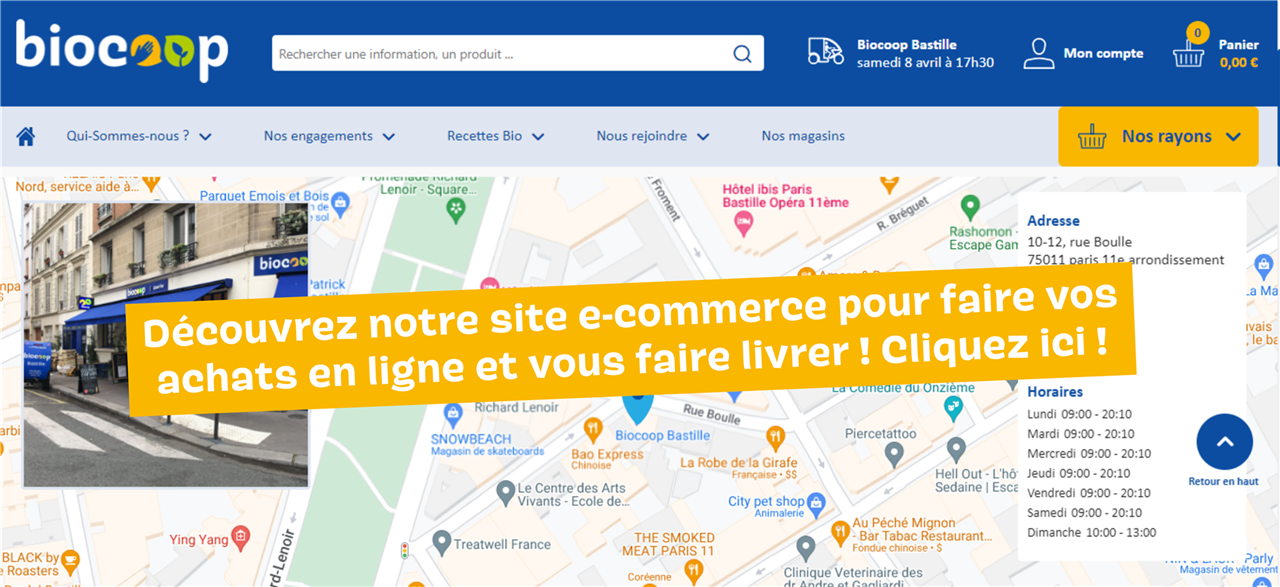1280x587 pixels.
Task: Open the Nos rayons dropdown
Action: pos(1158,137)
